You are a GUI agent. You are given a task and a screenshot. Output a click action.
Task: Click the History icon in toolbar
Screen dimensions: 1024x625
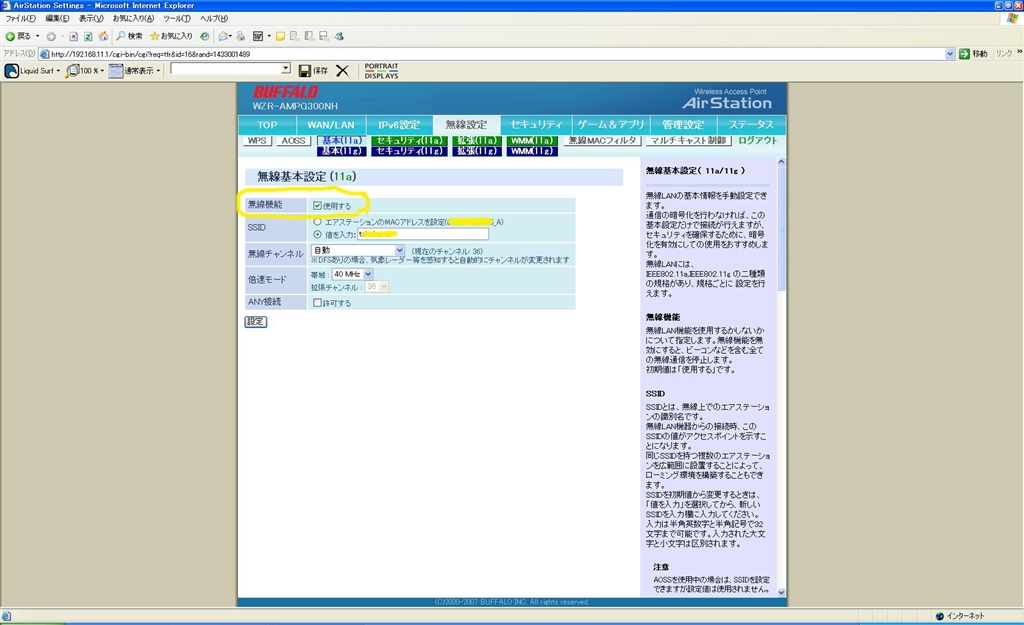(205, 37)
